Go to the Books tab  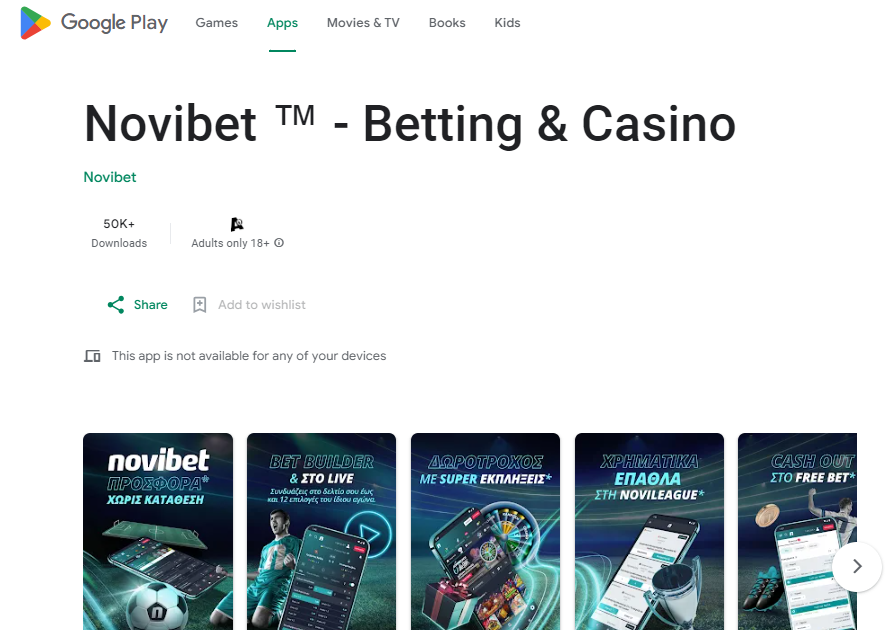point(447,23)
